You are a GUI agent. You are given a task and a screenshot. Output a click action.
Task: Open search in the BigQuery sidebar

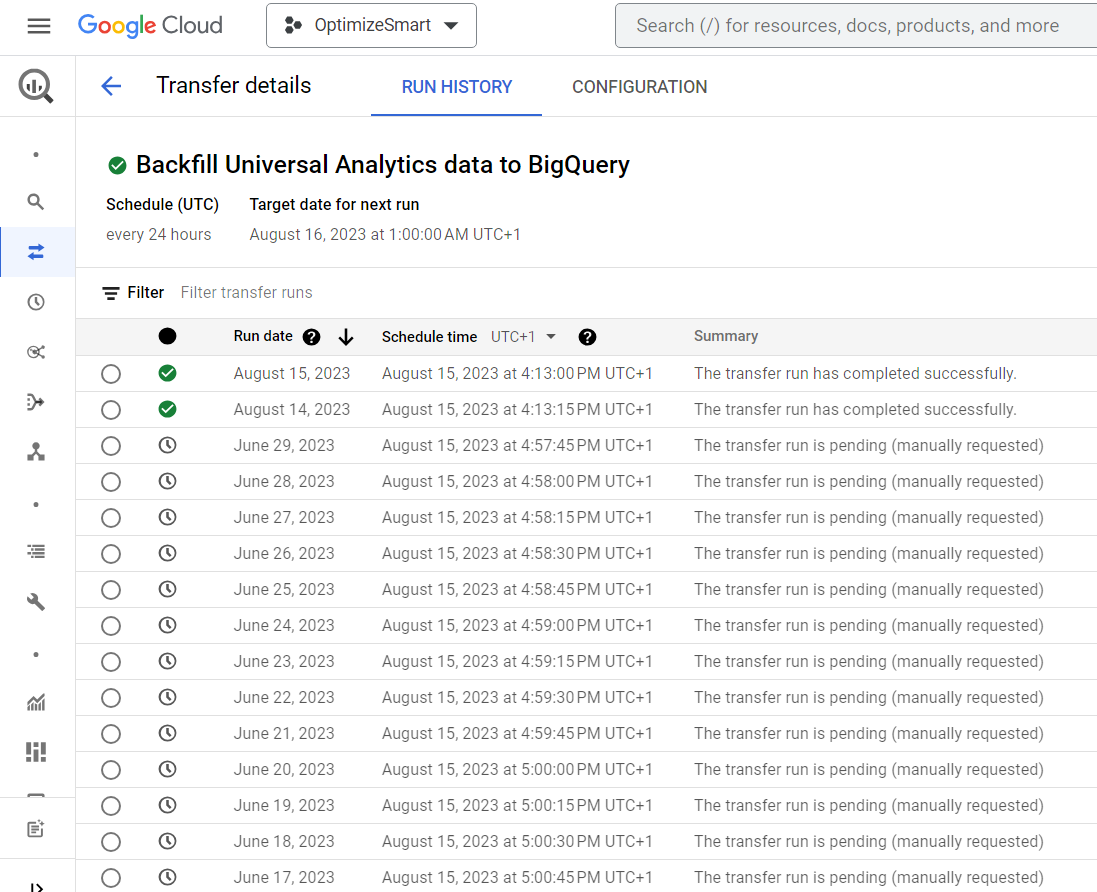36,202
